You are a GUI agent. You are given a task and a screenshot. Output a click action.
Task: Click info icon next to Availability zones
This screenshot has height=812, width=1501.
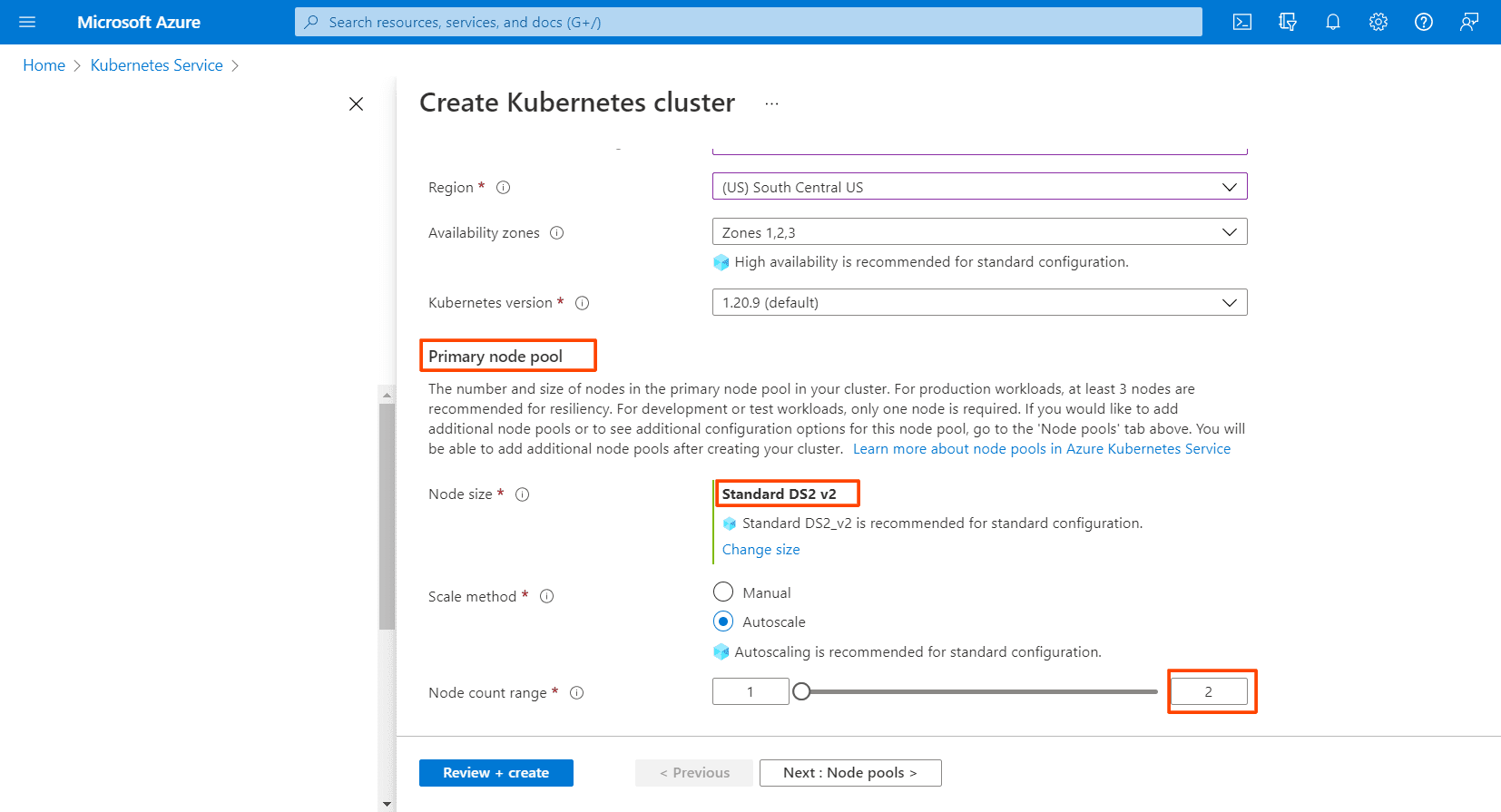[x=557, y=233]
